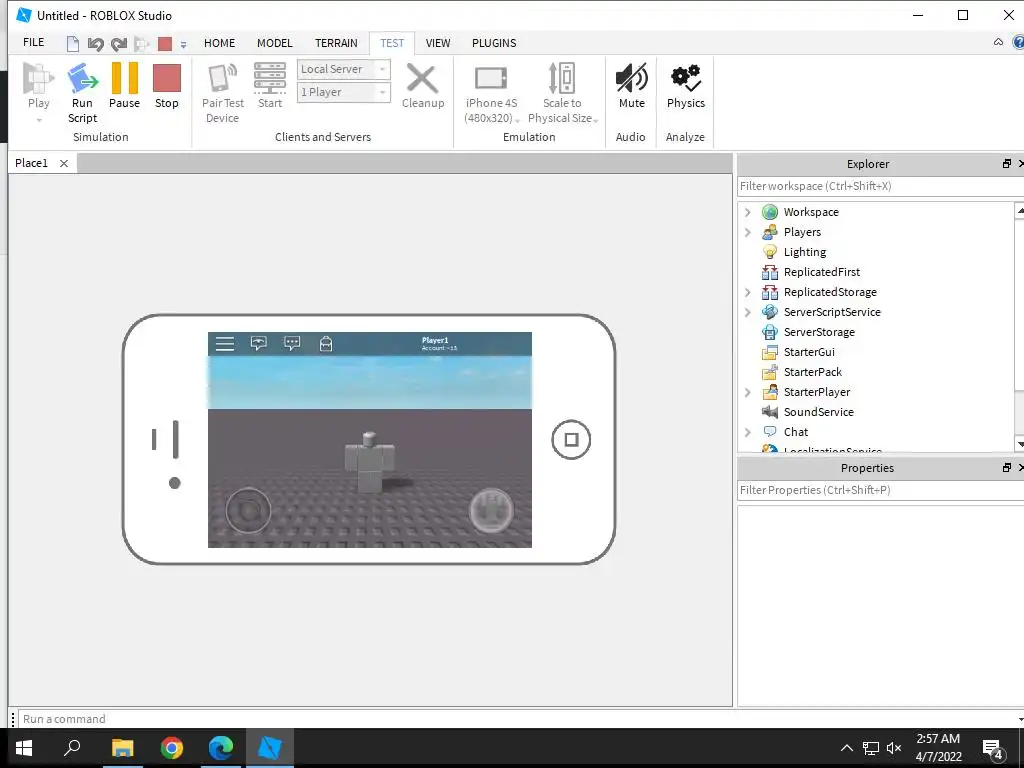This screenshot has width=1024, height=768.
Task: Click the emulated phone home button
Action: pyautogui.click(x=571, y=440)
